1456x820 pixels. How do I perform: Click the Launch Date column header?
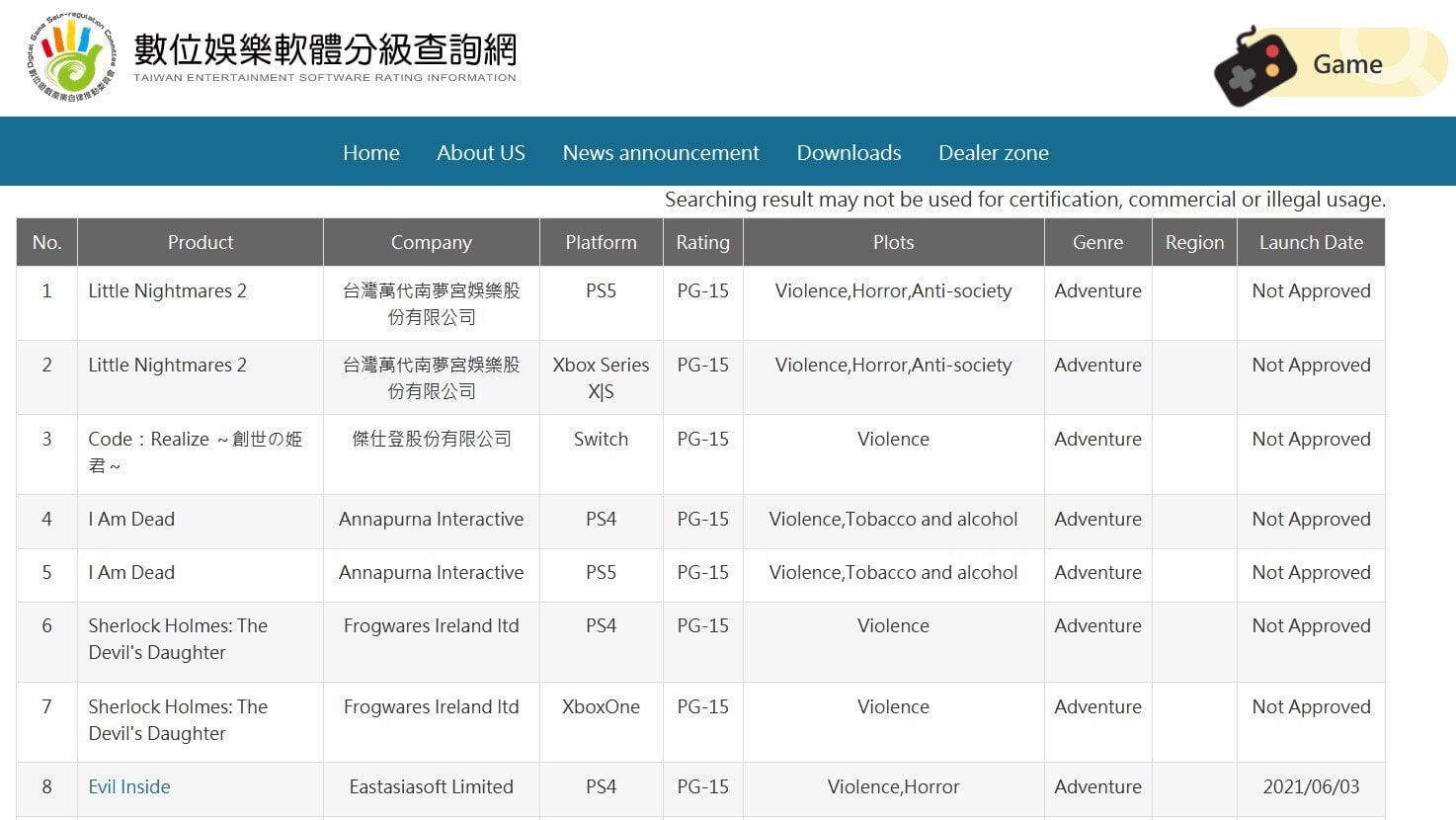tap(1311, 242)
